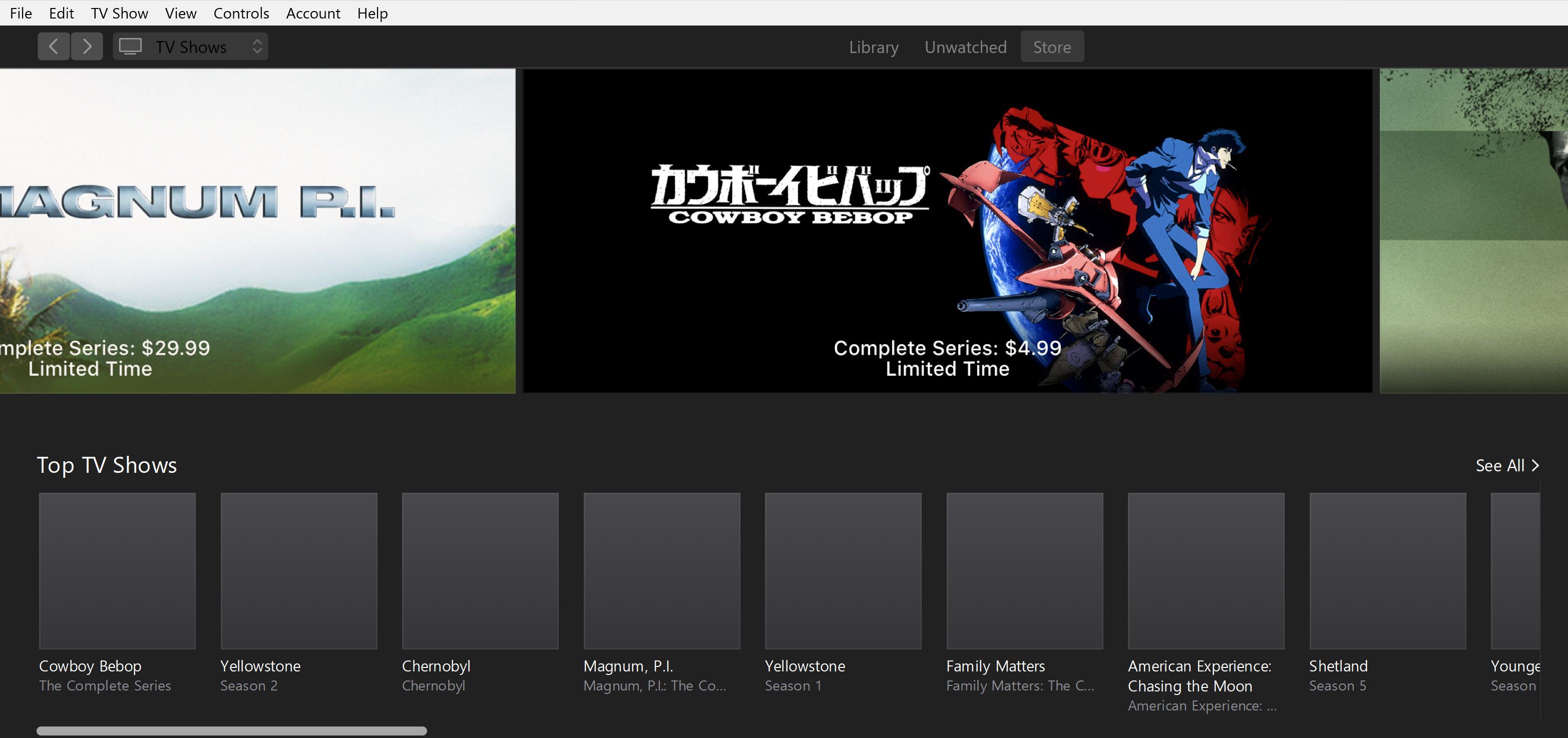This screenshot has height=738, width=1568.
Task: Open the Cowboy Bebop featured banner
Action: [x=947, y=231]
